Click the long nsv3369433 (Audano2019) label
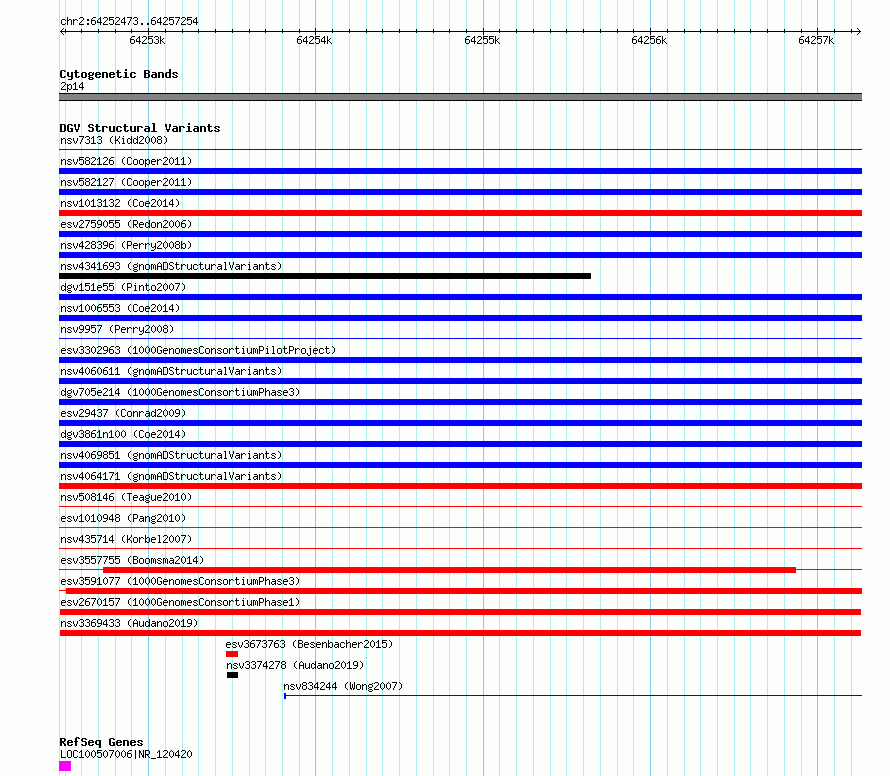Viewport: 890px width, 776px height. click(129, 623)
